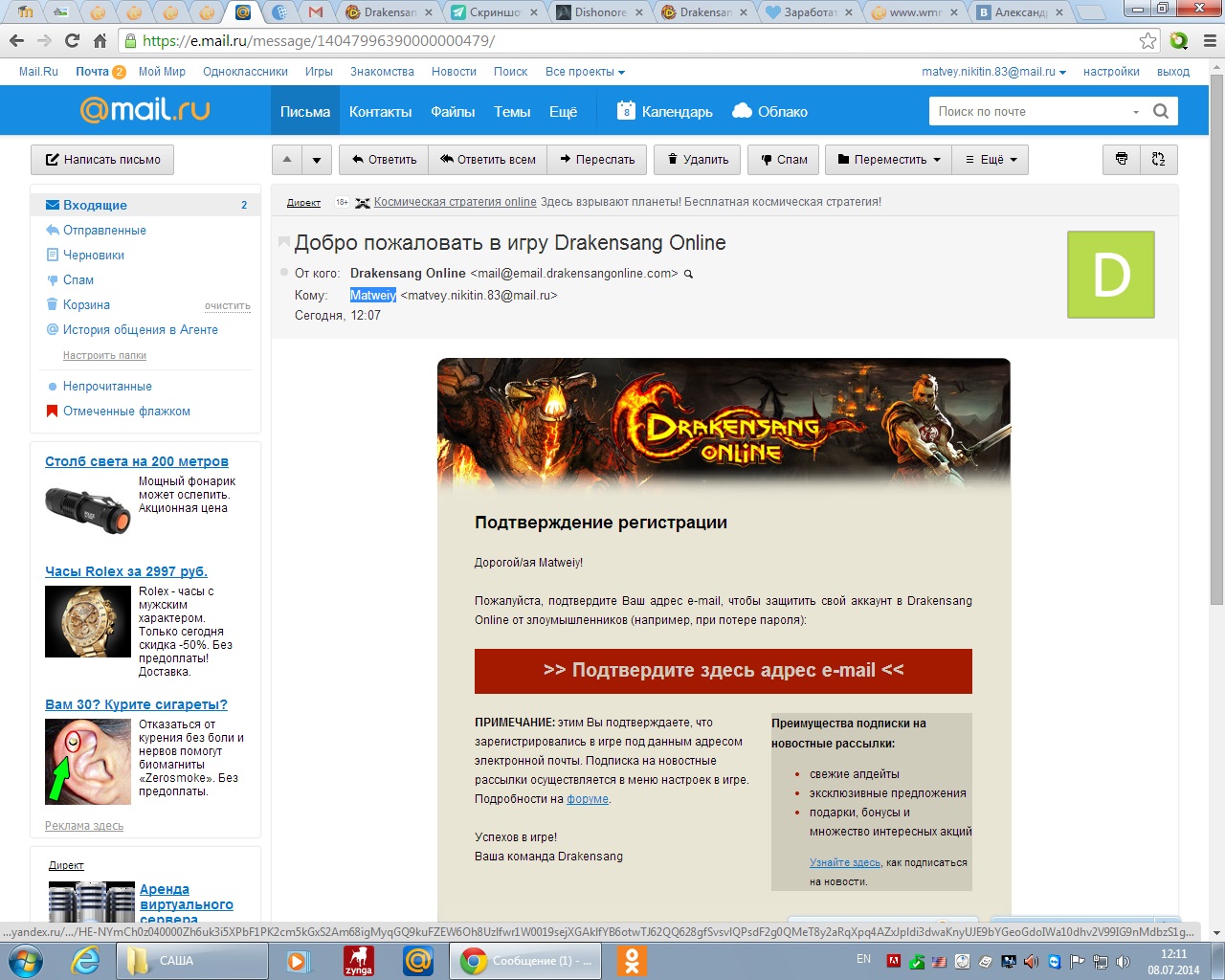Open the 'Переместить' dropdown
This screenshot has width=1225, height=980.
(889, 160)
